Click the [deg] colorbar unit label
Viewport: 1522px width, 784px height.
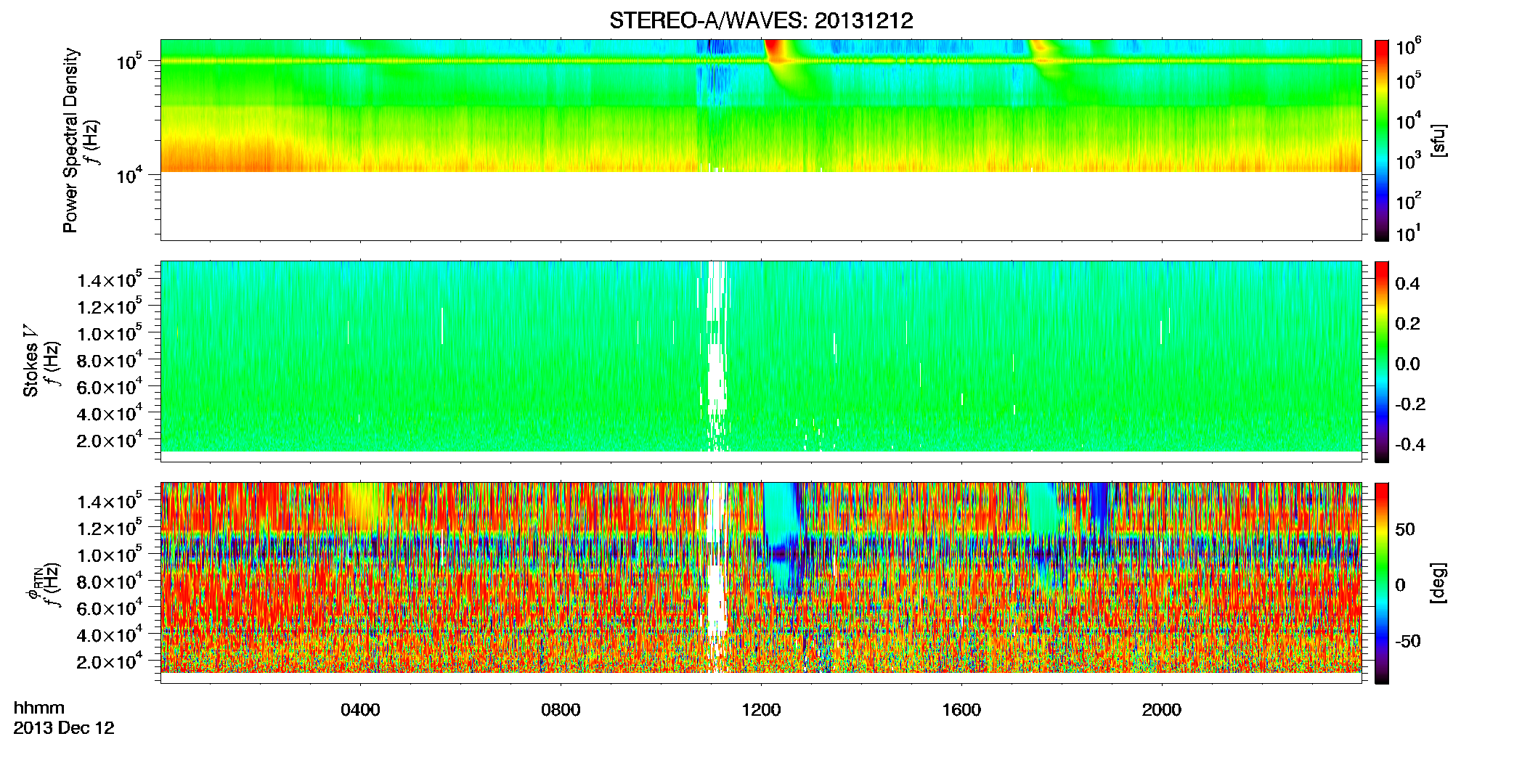[x=1438, y=583]
